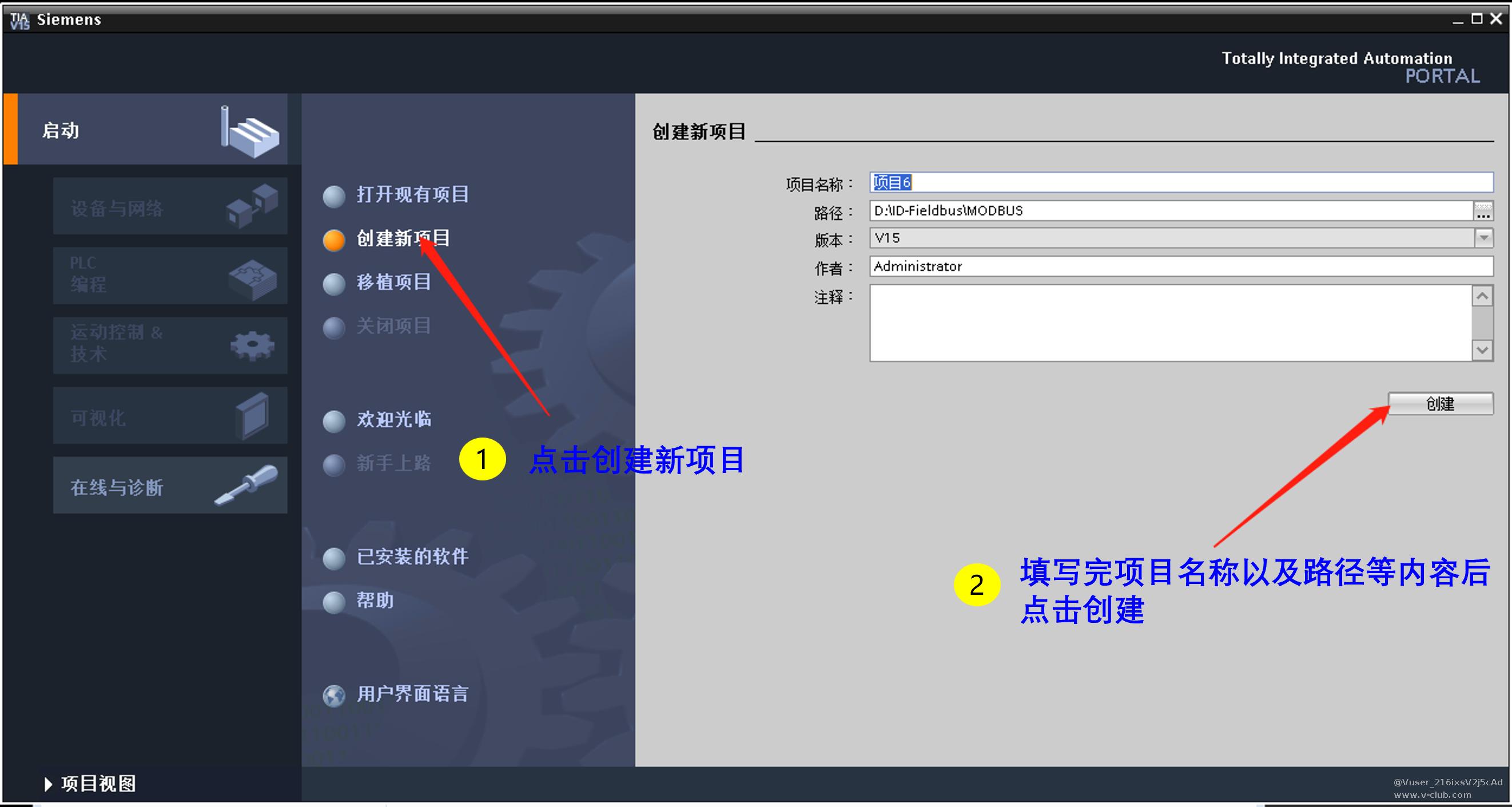Minimize the Siemens TIA Portal window

(1458, 21)
